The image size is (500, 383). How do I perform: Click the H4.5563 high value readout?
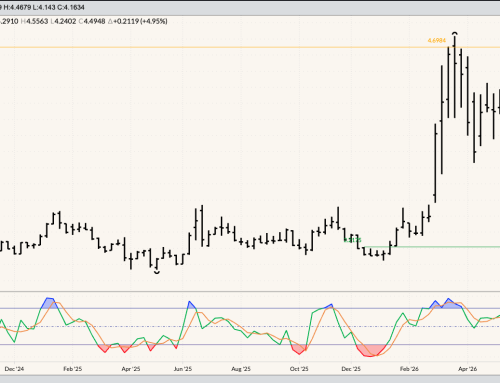[34, 21]
